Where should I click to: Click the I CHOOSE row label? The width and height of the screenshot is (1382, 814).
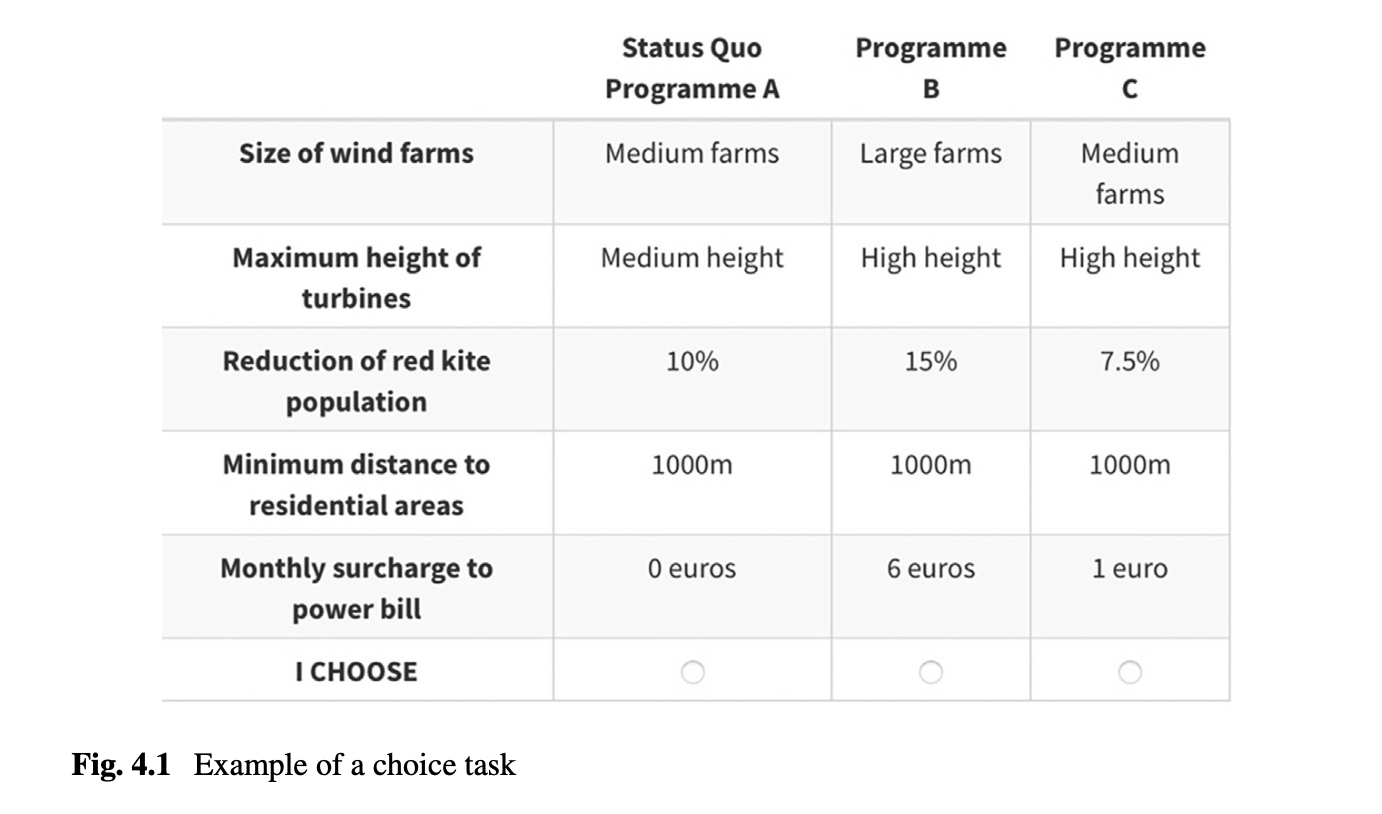(x=356, y=671)
